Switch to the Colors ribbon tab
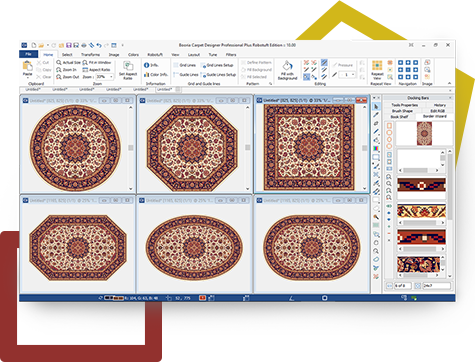The width and height of the screenshot is (475, 362). point(133,55)
